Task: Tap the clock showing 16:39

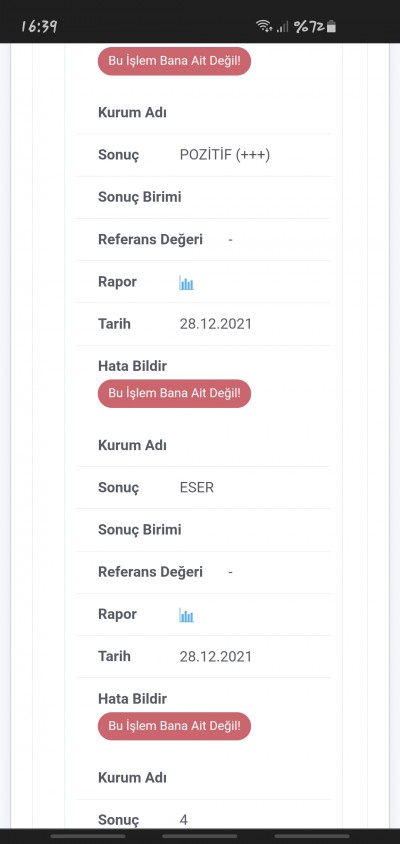Action: pyautogui.click(x=39, y=26)
